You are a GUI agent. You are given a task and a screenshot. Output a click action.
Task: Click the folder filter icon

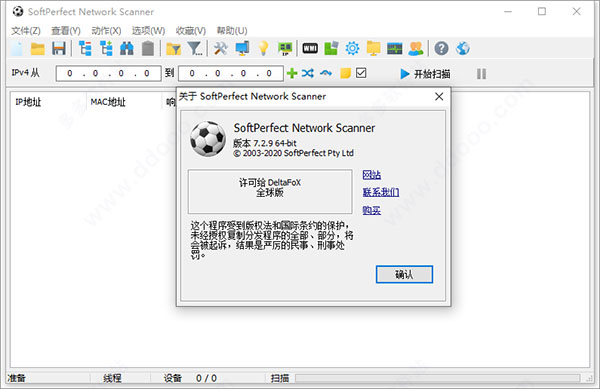click(x=173, y=49)
